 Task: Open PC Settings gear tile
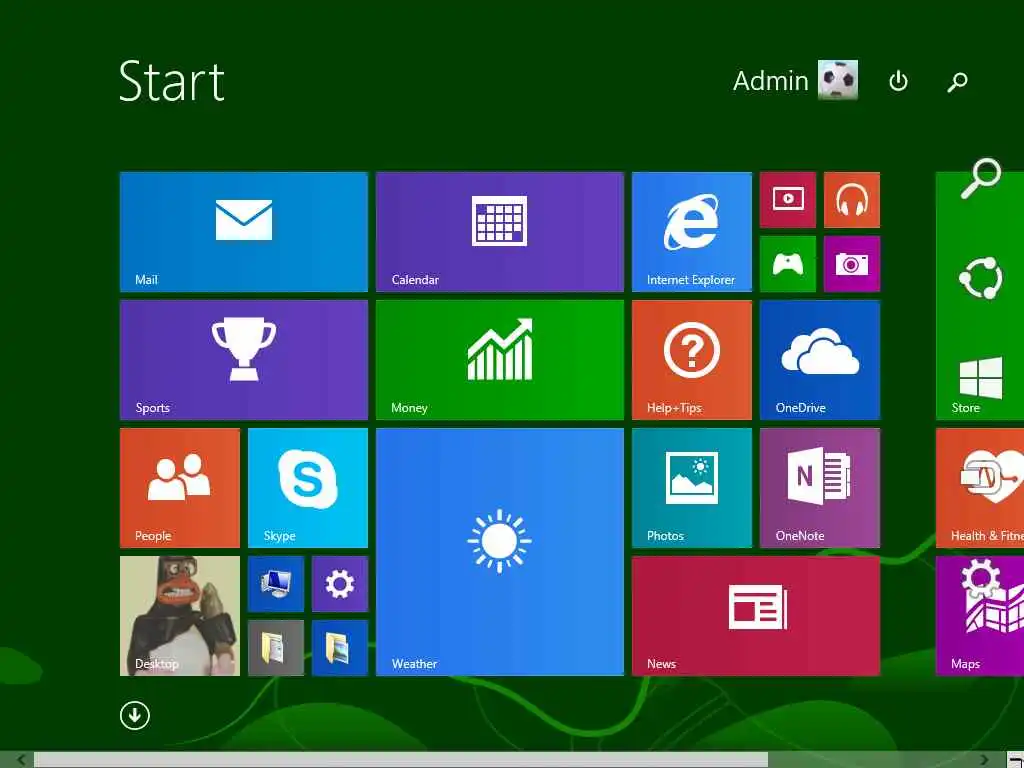pos(340,584)
